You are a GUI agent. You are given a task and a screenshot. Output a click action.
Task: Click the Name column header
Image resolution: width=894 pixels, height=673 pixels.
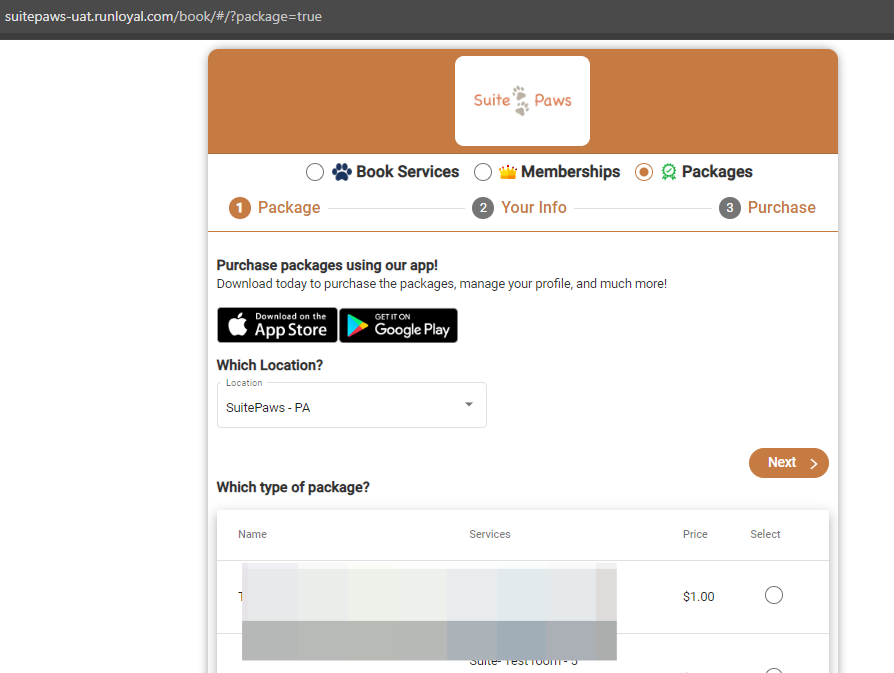pos(253,534)
